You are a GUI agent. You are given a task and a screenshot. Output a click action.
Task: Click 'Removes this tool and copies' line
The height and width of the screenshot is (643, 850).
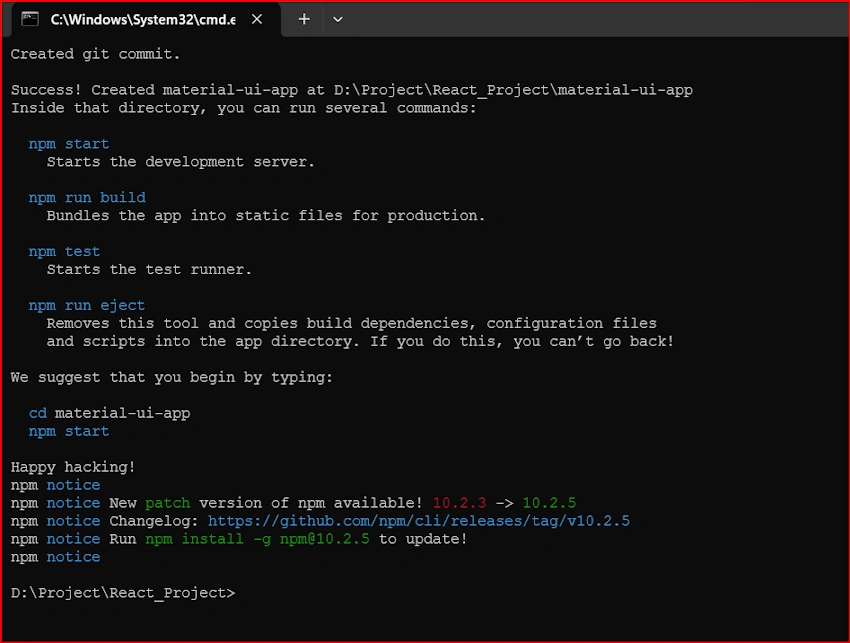tap(351, 323)
